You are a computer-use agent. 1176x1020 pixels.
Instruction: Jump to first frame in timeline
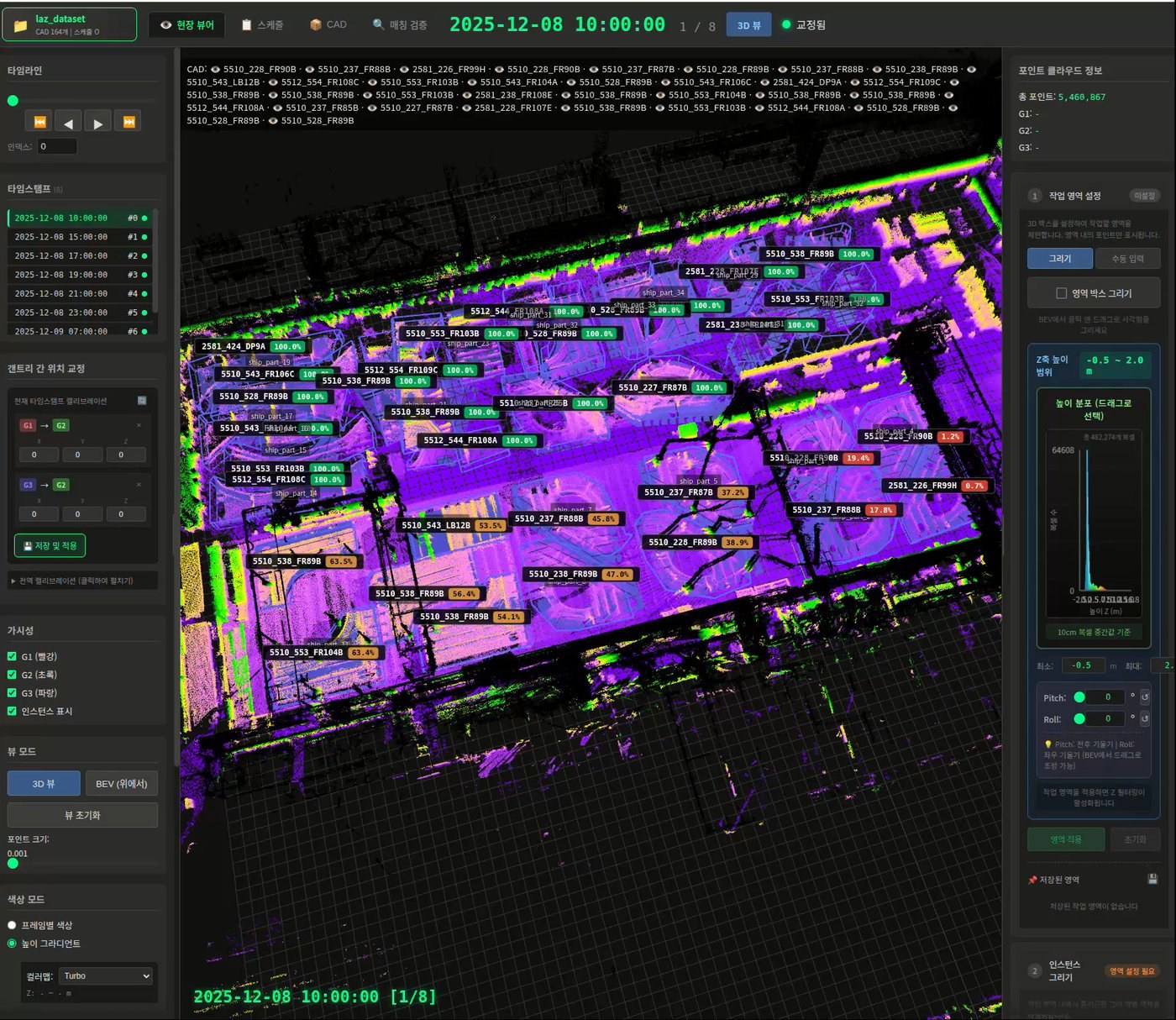click(x=39, y=122)
